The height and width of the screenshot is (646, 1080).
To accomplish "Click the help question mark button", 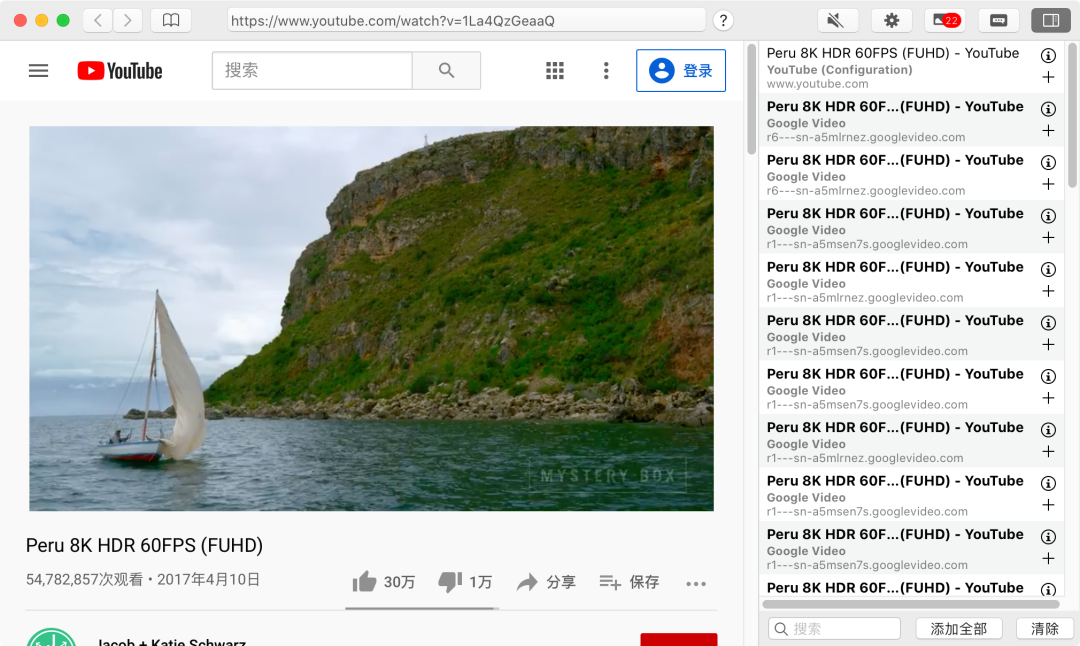I will (724, 20).
